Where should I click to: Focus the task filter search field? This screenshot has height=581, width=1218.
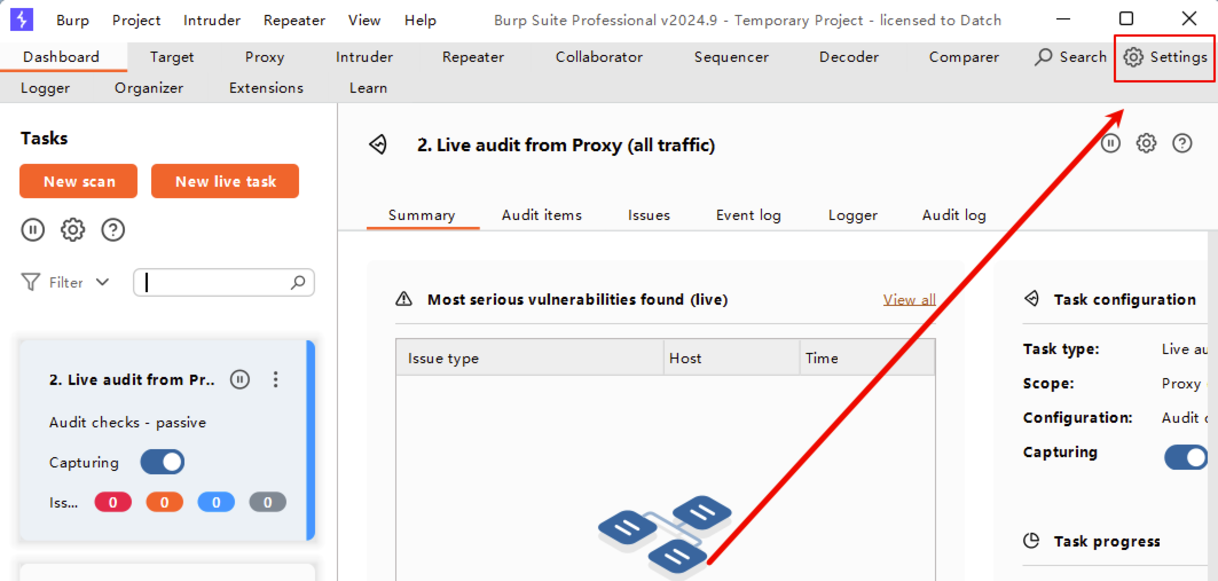[224, 283]
